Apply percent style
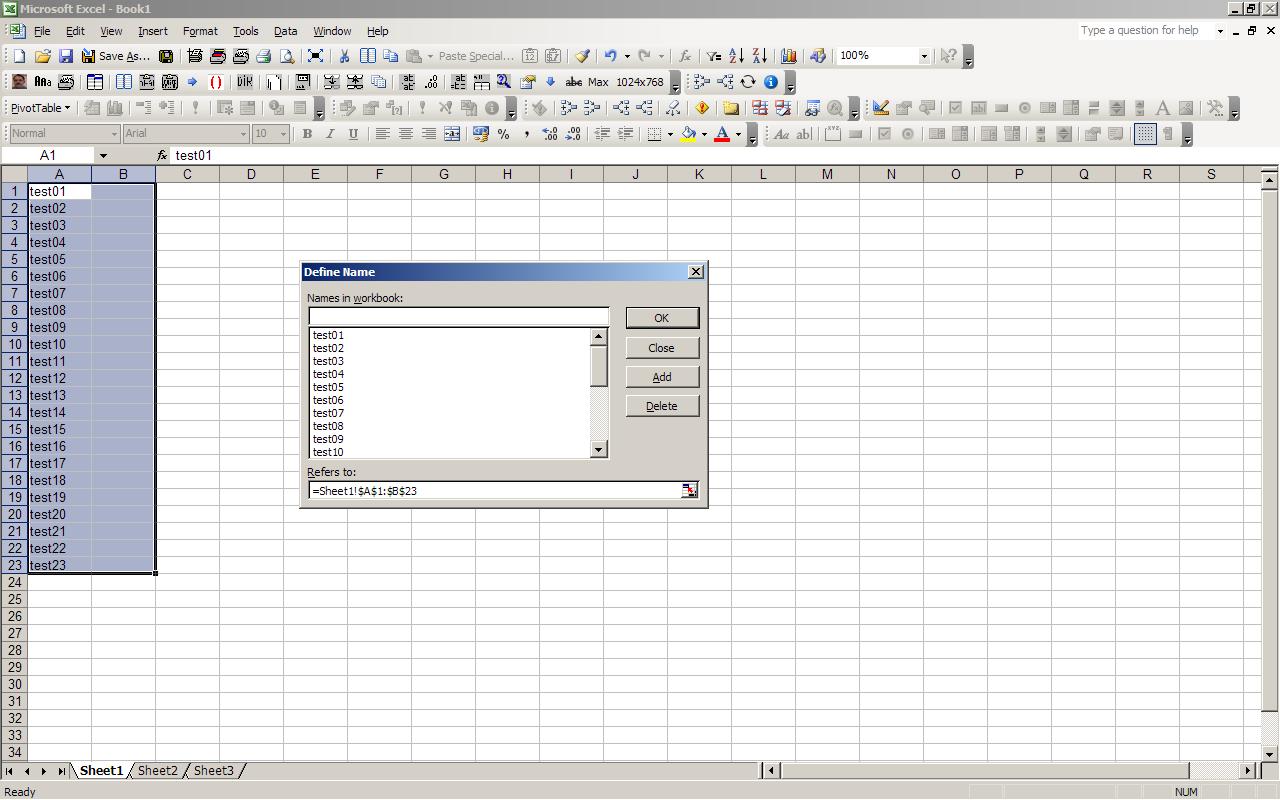1280x800 pixels. (503, 134)
